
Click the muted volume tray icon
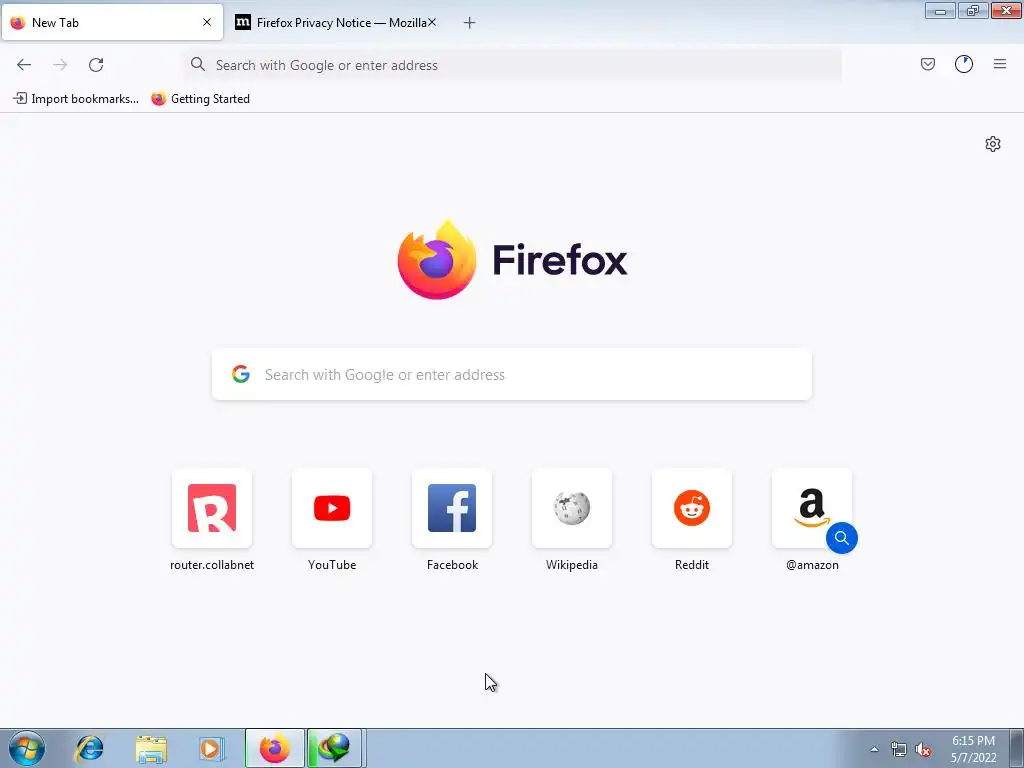tap(923, 750)
